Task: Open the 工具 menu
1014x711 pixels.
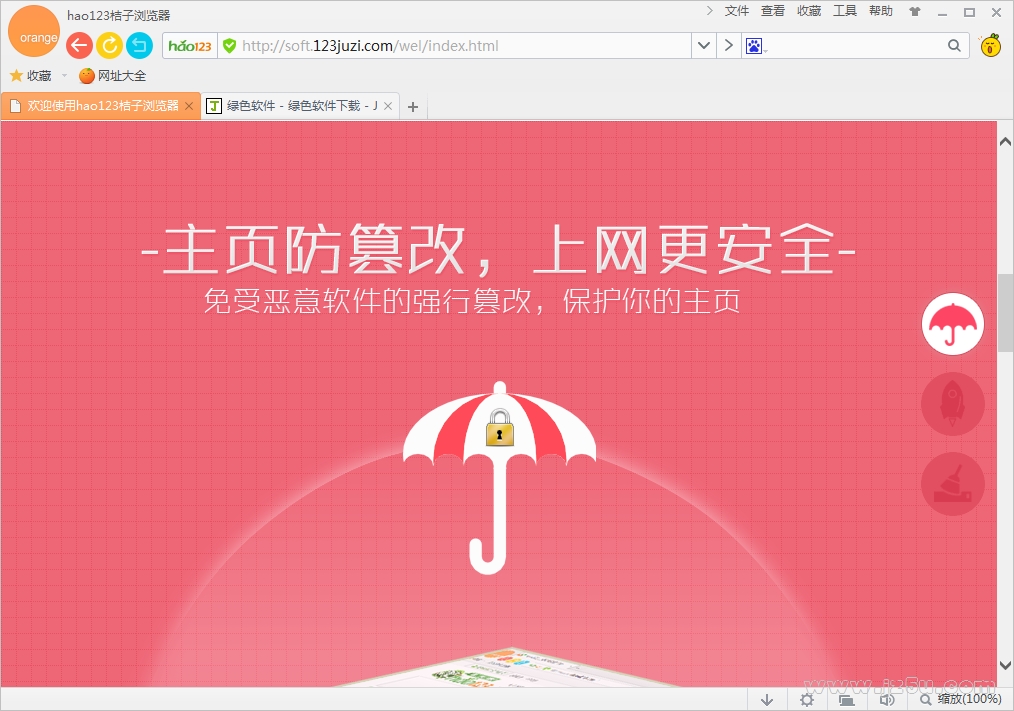Action: [845, 11]
